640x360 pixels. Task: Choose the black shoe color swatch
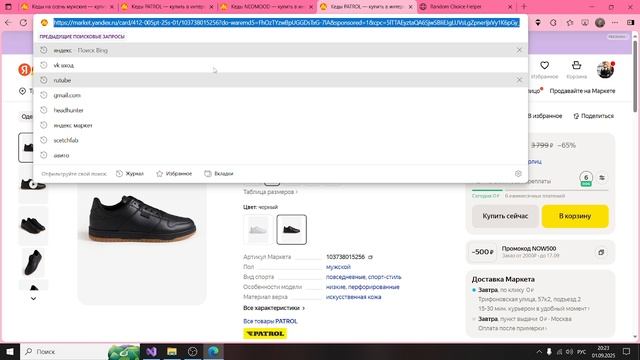coord(291,229)
